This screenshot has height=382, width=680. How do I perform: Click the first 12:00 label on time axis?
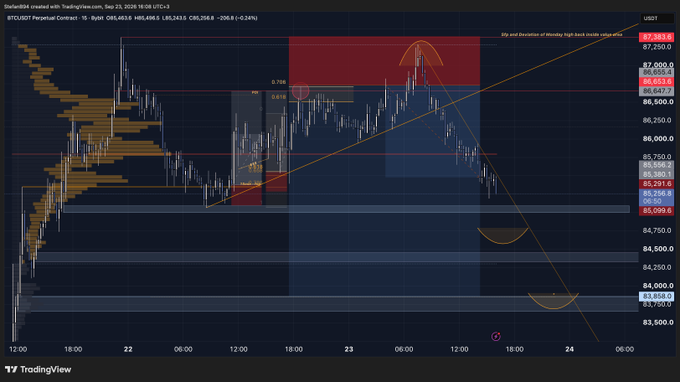(x=18, y=349)
